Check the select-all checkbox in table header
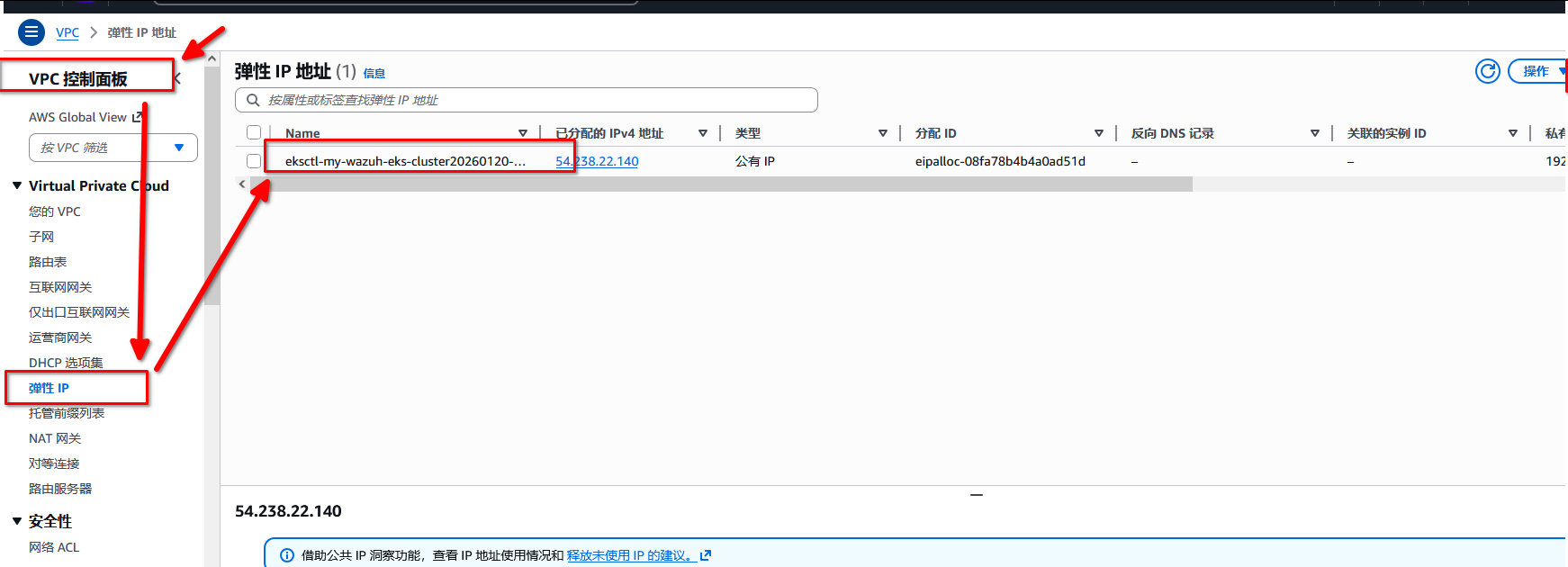1568x567 pixels. [x=254, y=133]
